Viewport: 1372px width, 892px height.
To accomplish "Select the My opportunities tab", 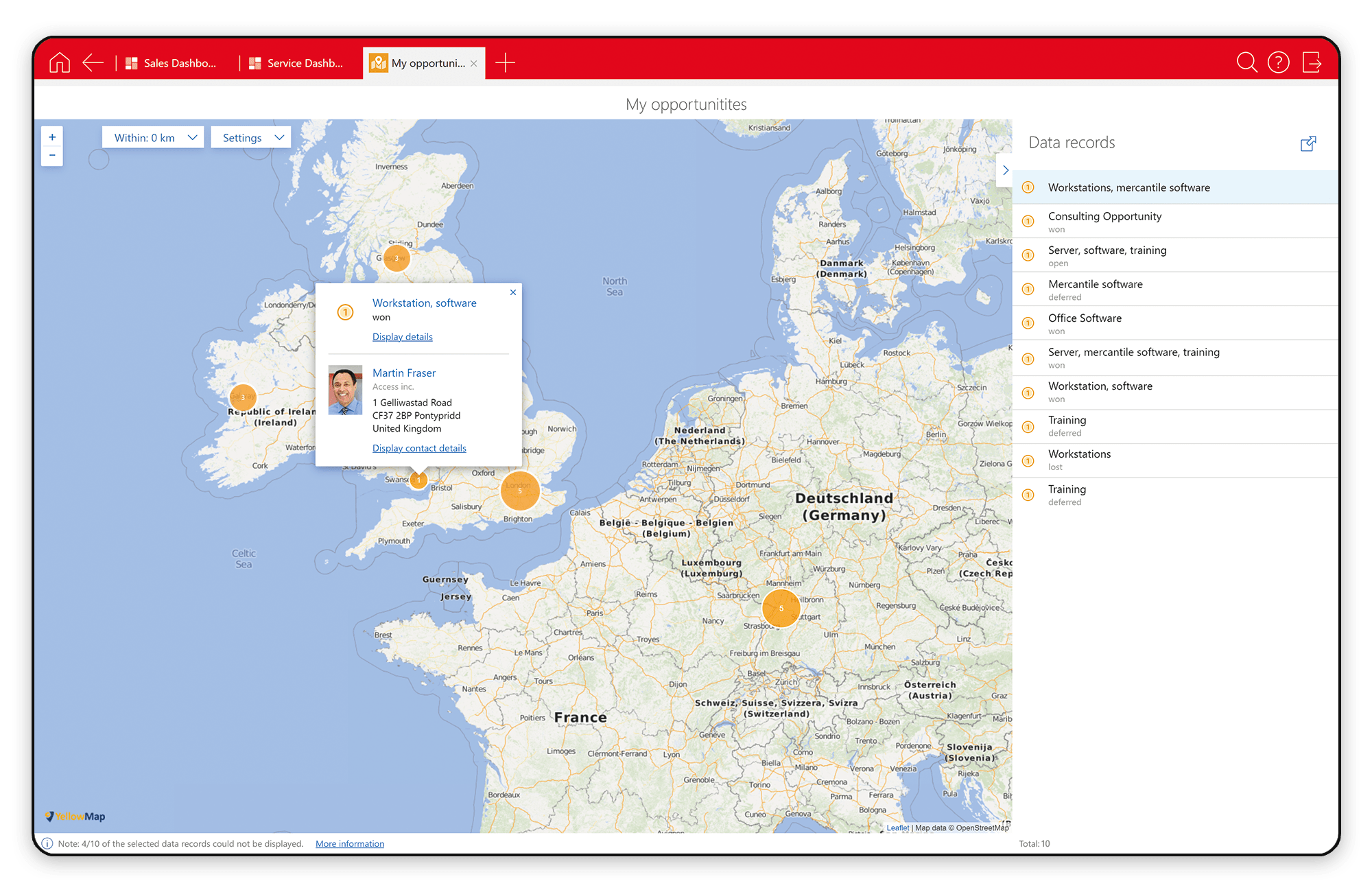I will pyautogui.click(x=423, y=63).
